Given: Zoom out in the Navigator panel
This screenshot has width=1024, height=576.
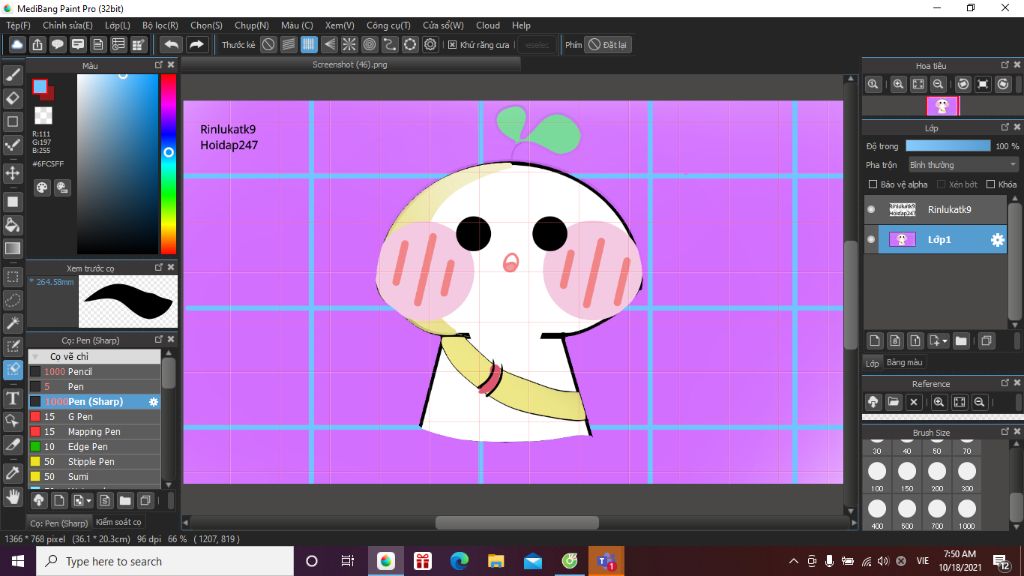Looking at the screenshot, I should point(938,85).
